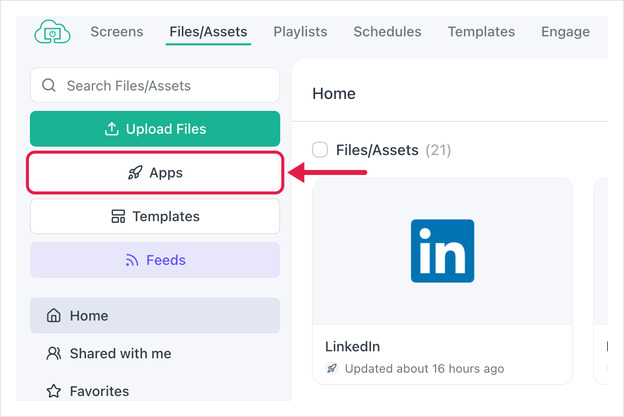Open the Engage tab
The height and width of the screenshot is (417, 624).
click(x=566, y=32)
